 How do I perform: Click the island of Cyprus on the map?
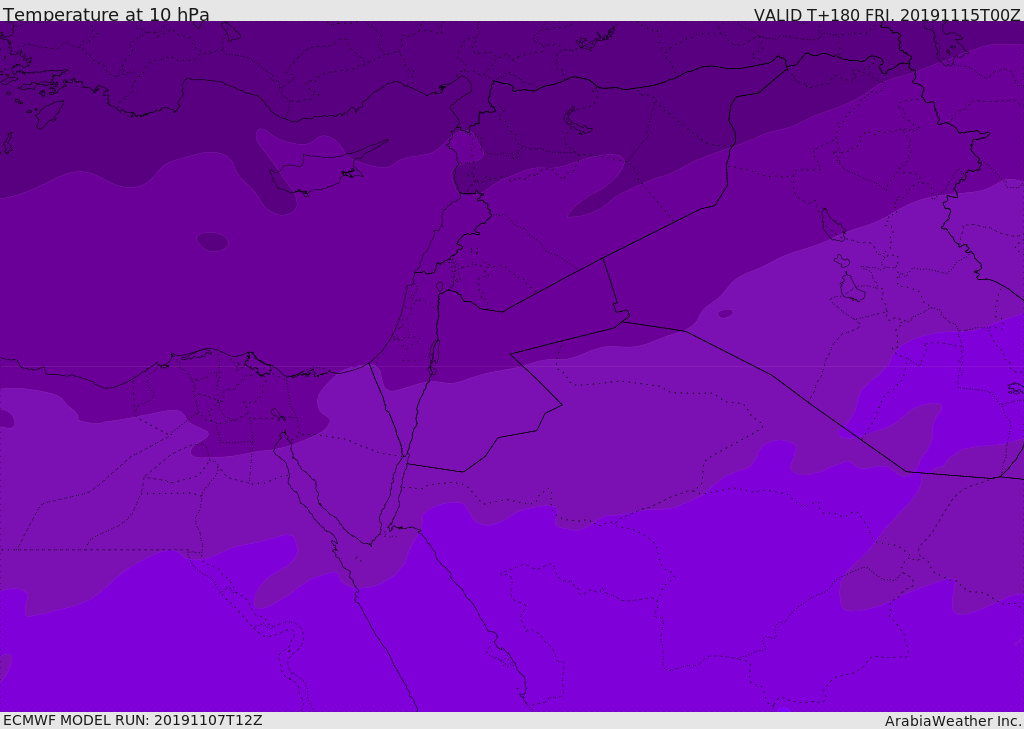pyautogui.click(x=321, y=172)
